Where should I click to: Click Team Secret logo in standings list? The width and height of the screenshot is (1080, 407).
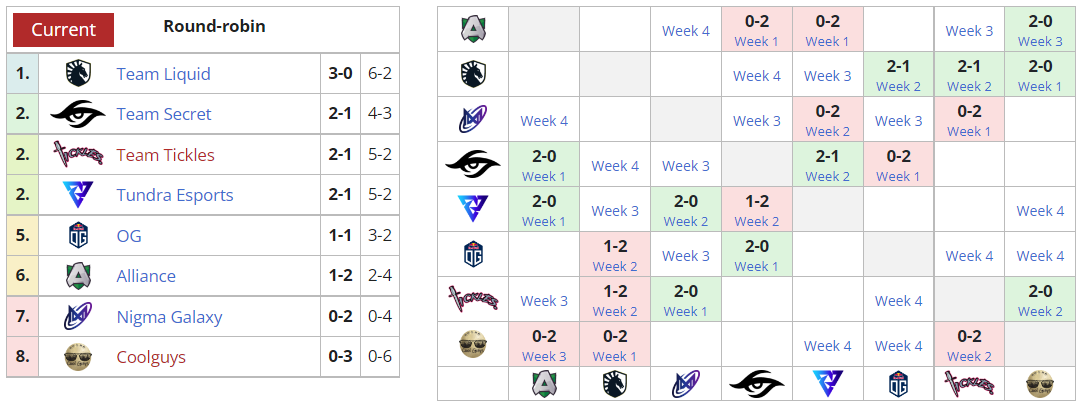point(77,114)
